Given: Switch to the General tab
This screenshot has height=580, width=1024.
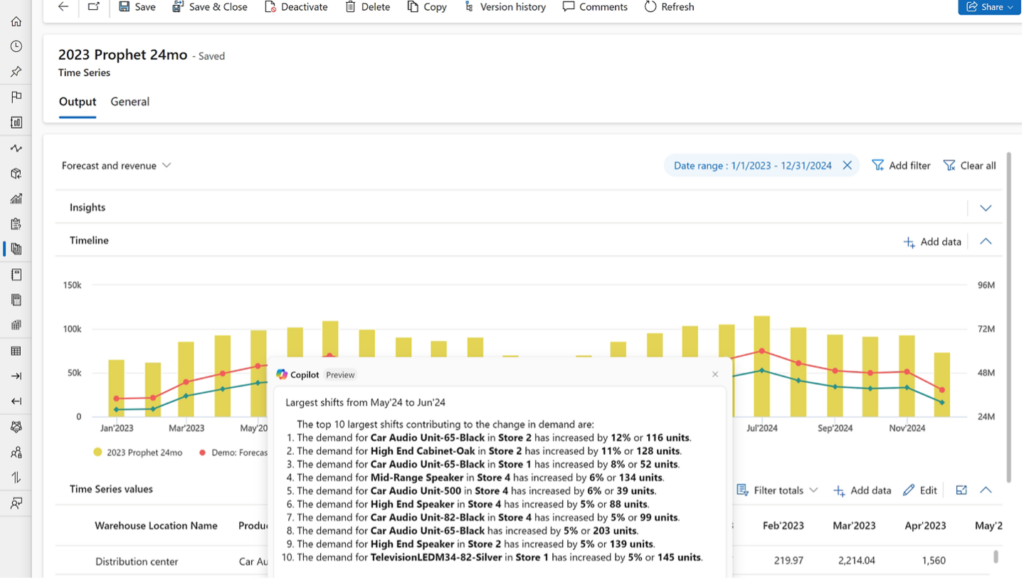Looking at the screenshot, I should [x=130, y=102].
